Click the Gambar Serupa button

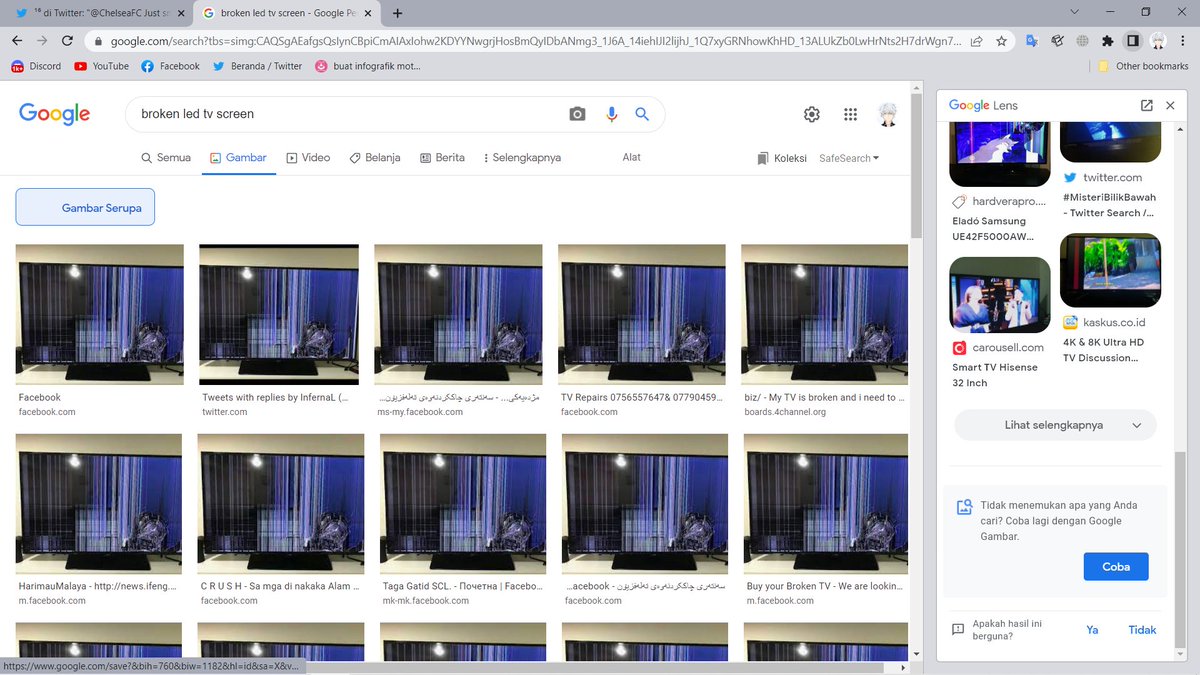click(x=85, y=207)
